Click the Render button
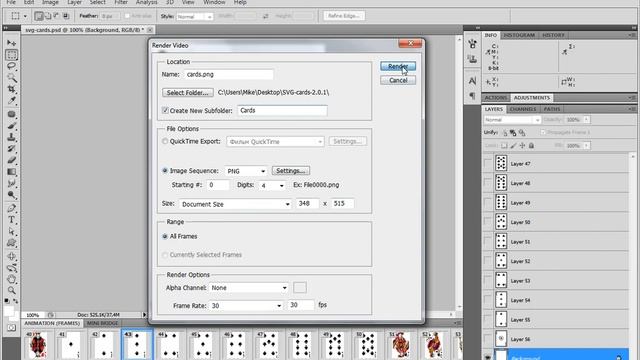The width and height of the screenshot is (640, 360). (x=398, y=66)
